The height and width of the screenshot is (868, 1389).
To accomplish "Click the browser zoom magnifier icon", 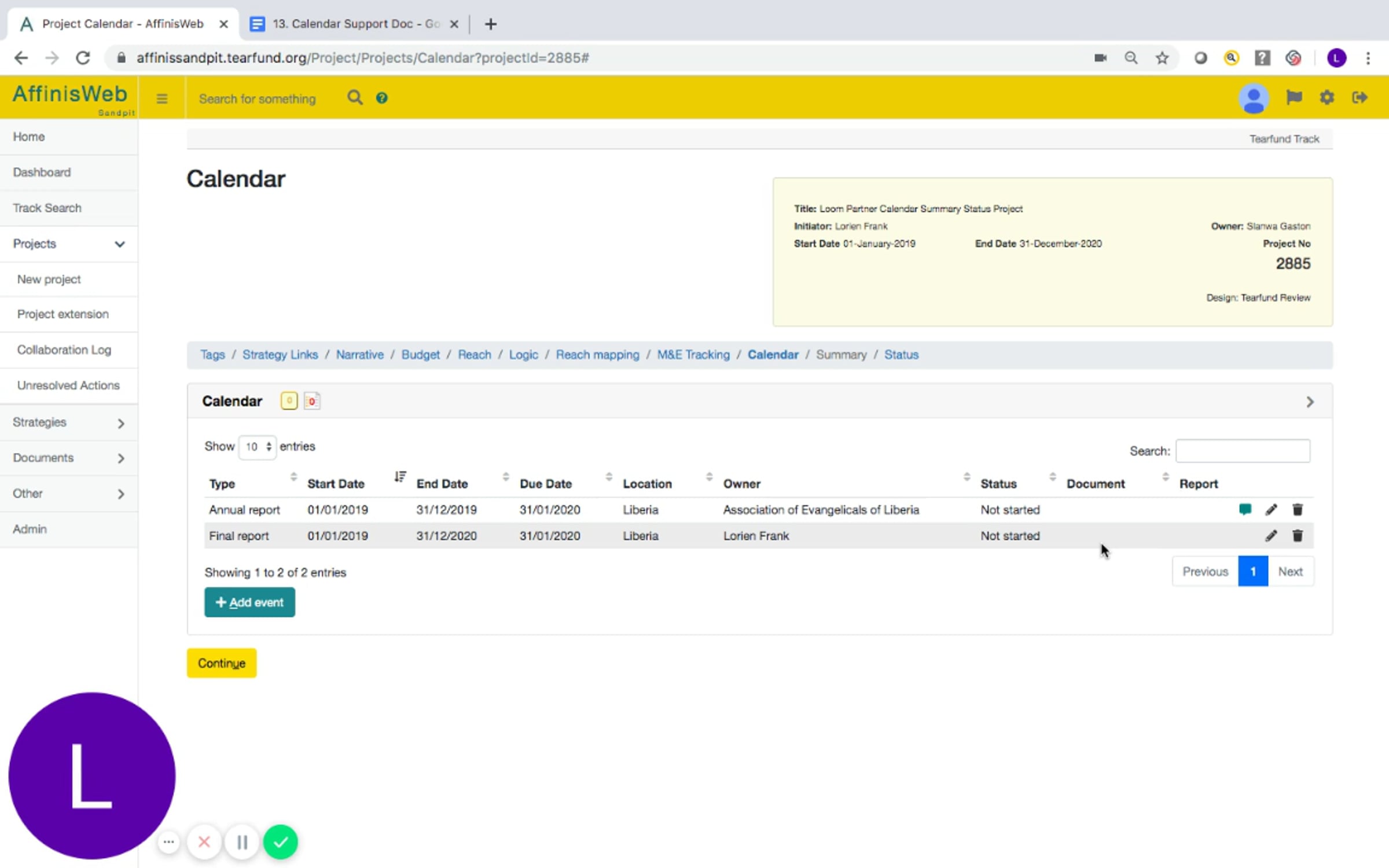I will [1131, 58].
